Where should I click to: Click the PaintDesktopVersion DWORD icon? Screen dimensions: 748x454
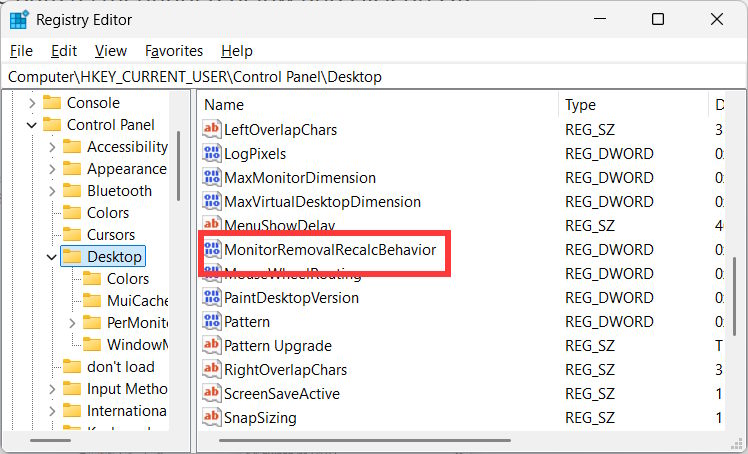click(x=212, y=298)
